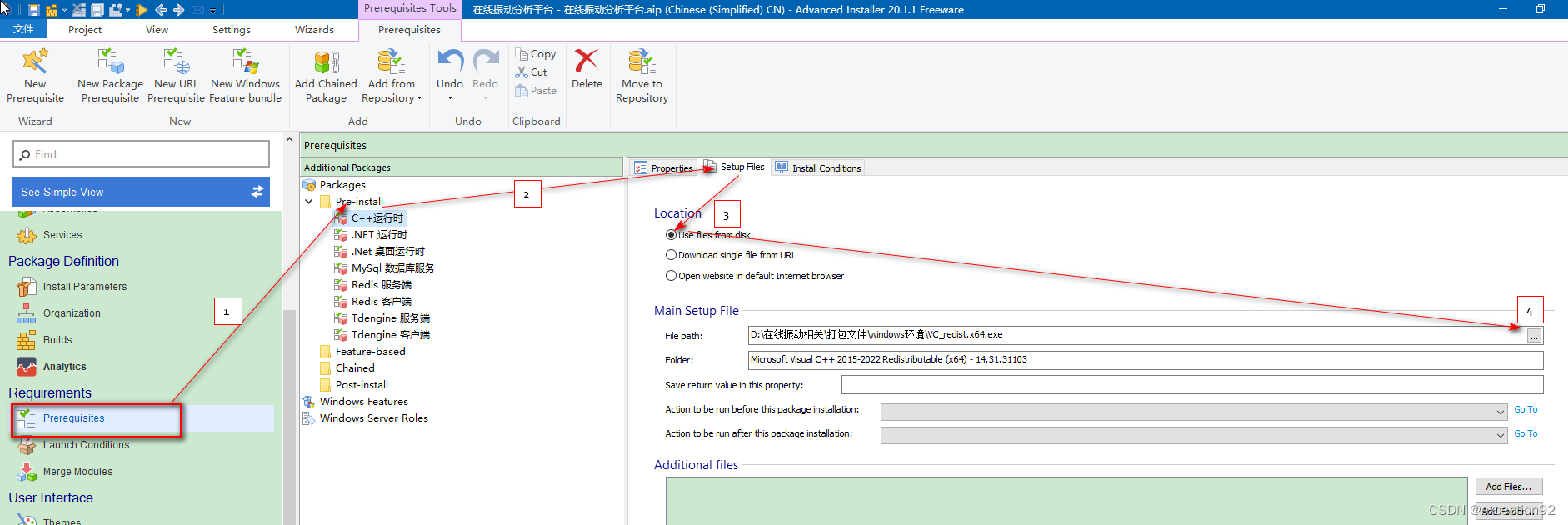The width and height of the screenshot is (1568, 525).
Task: Launch the New Prerequisite wizard
Action: click(x=35, y=75)
